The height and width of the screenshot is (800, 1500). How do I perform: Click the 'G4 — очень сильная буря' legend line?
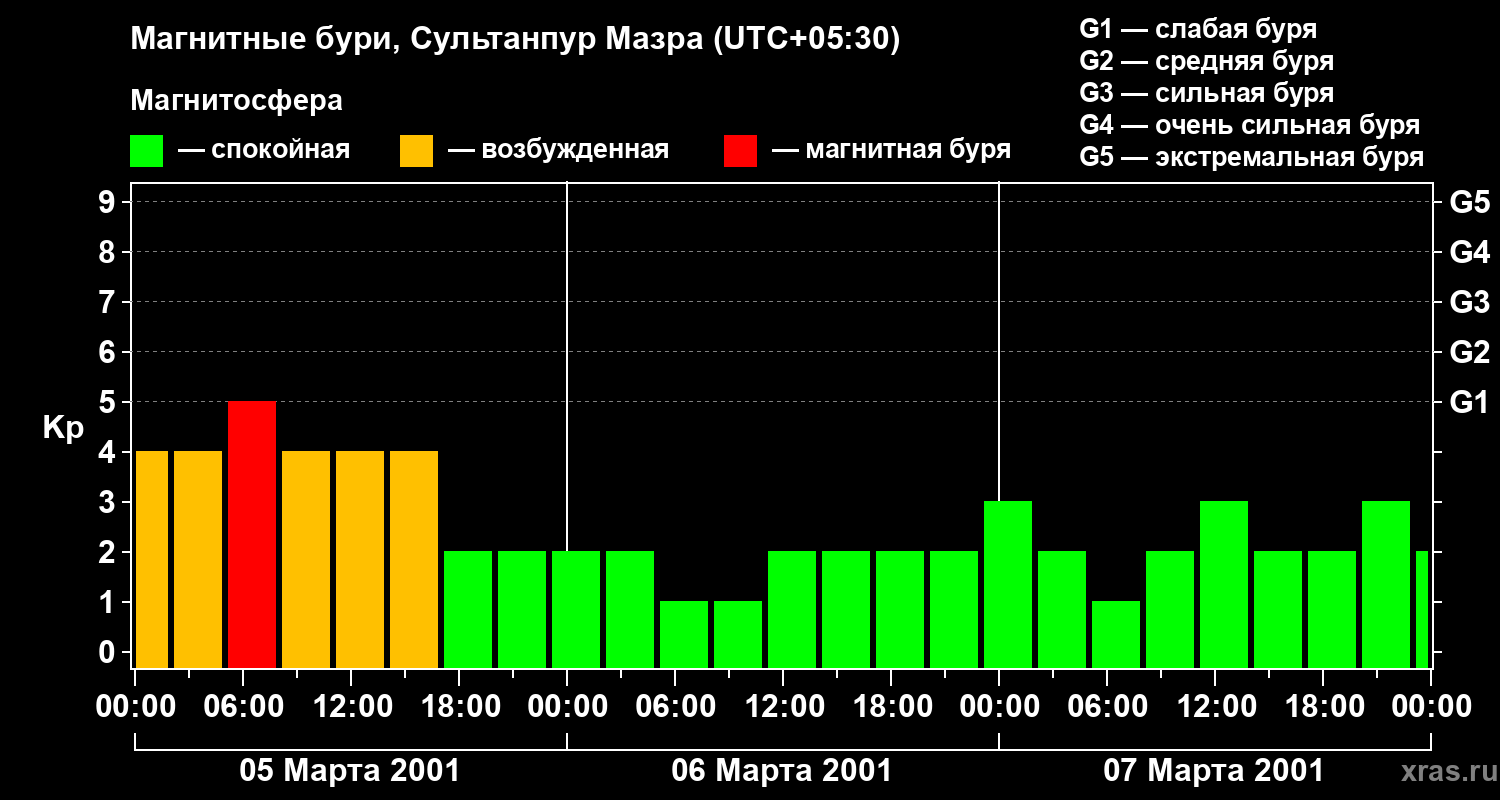coord(1250,125)
